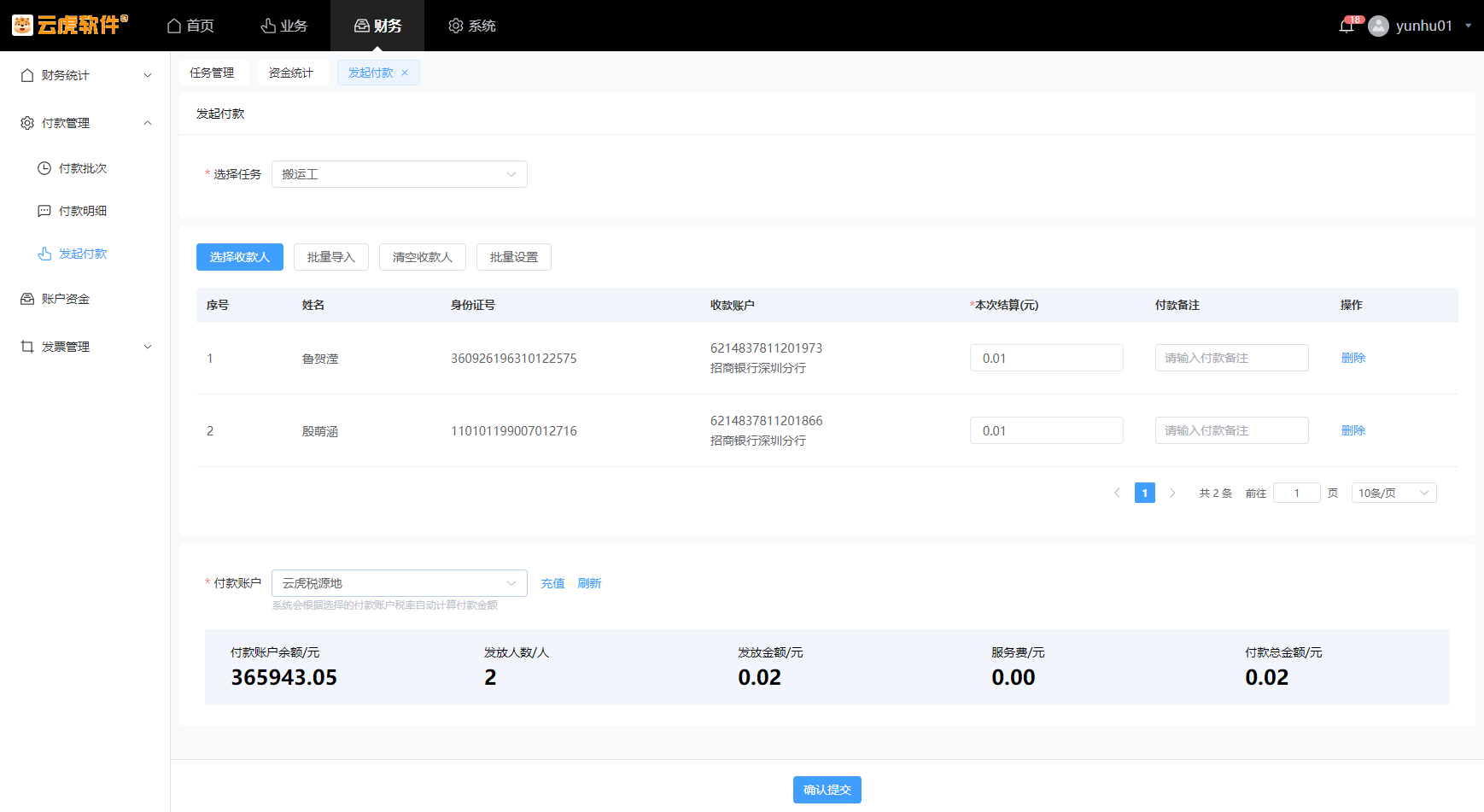Image resolution: width=1484 pixels, height=812 pixels.
Task: Click the 确认提交 button
Action: (x=827, y=790)
